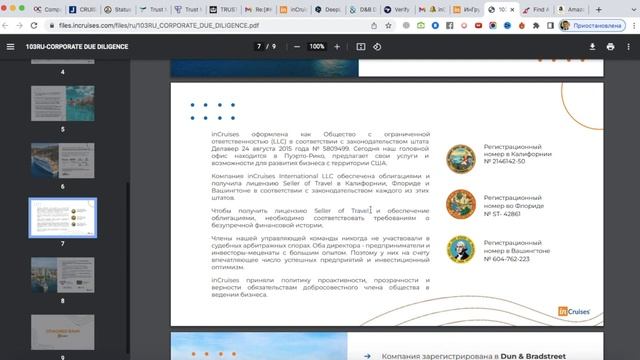Open Chrome's three-dot menu

coord(634,25)
